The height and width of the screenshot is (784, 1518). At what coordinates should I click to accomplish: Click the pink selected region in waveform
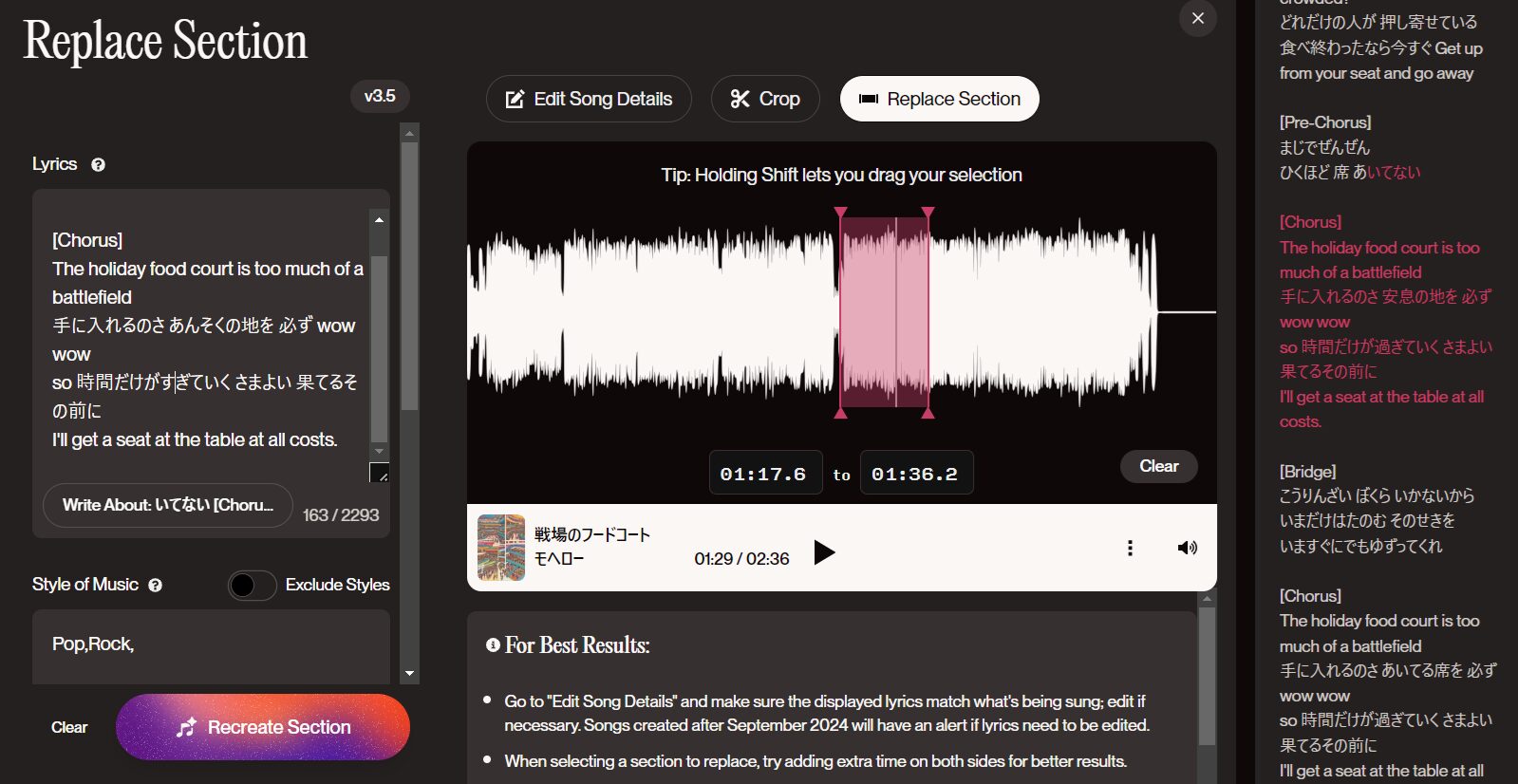(884, 311)
